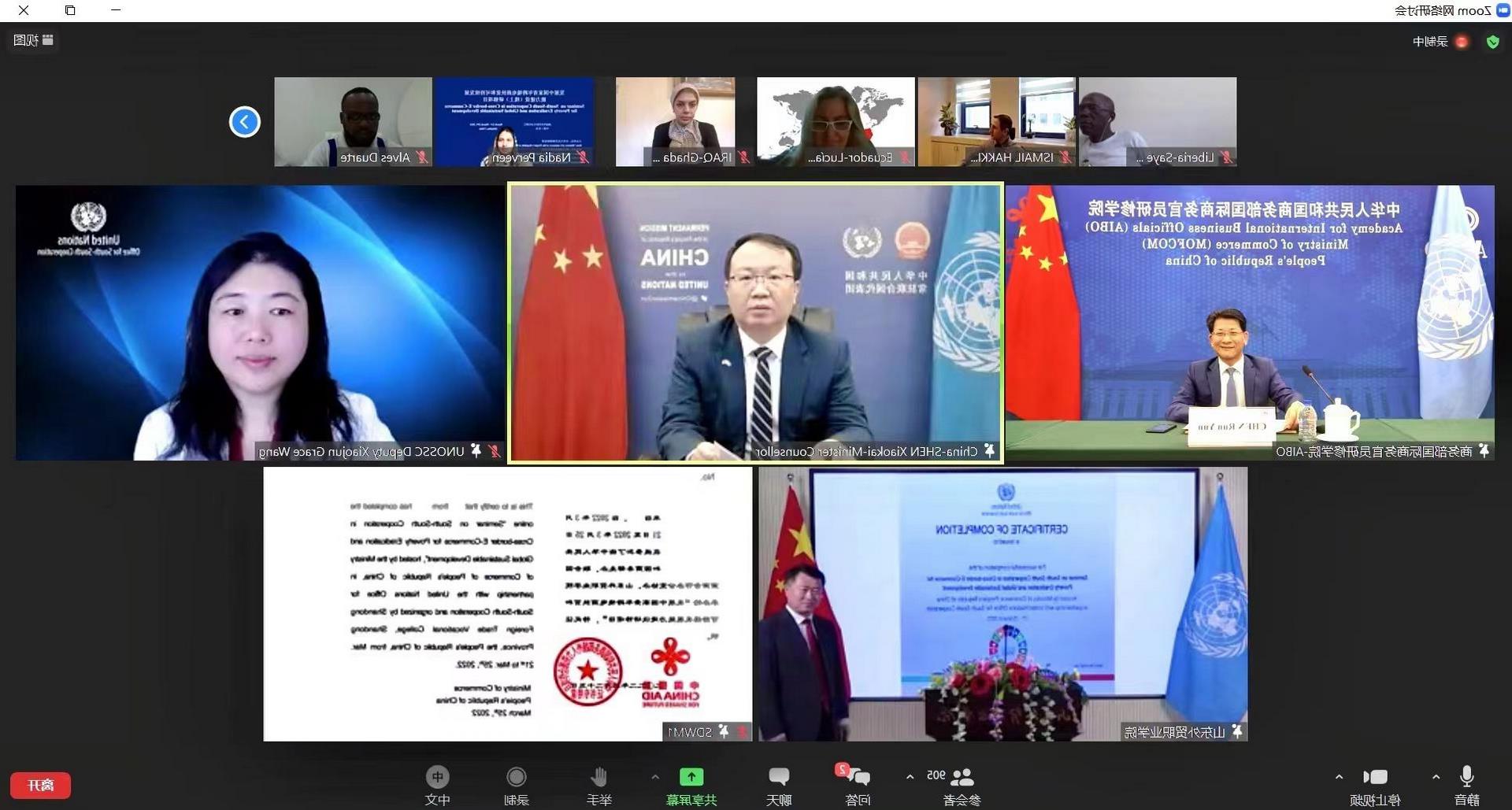
Task: Raise hand using the 举手 icon
Action: [x=599, y=777]
